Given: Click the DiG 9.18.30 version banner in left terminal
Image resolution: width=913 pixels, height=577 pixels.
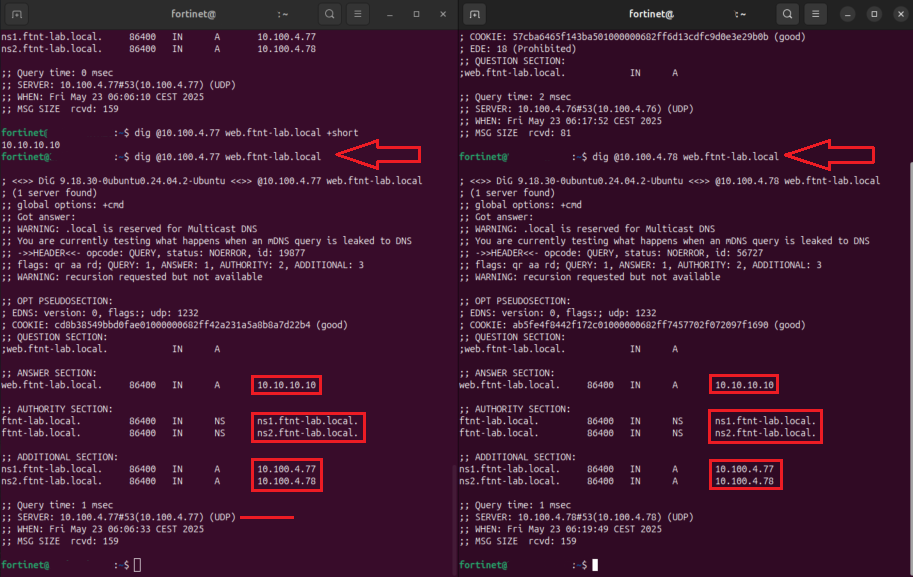Looking at the screenshot, I should [x=212, y=181].
